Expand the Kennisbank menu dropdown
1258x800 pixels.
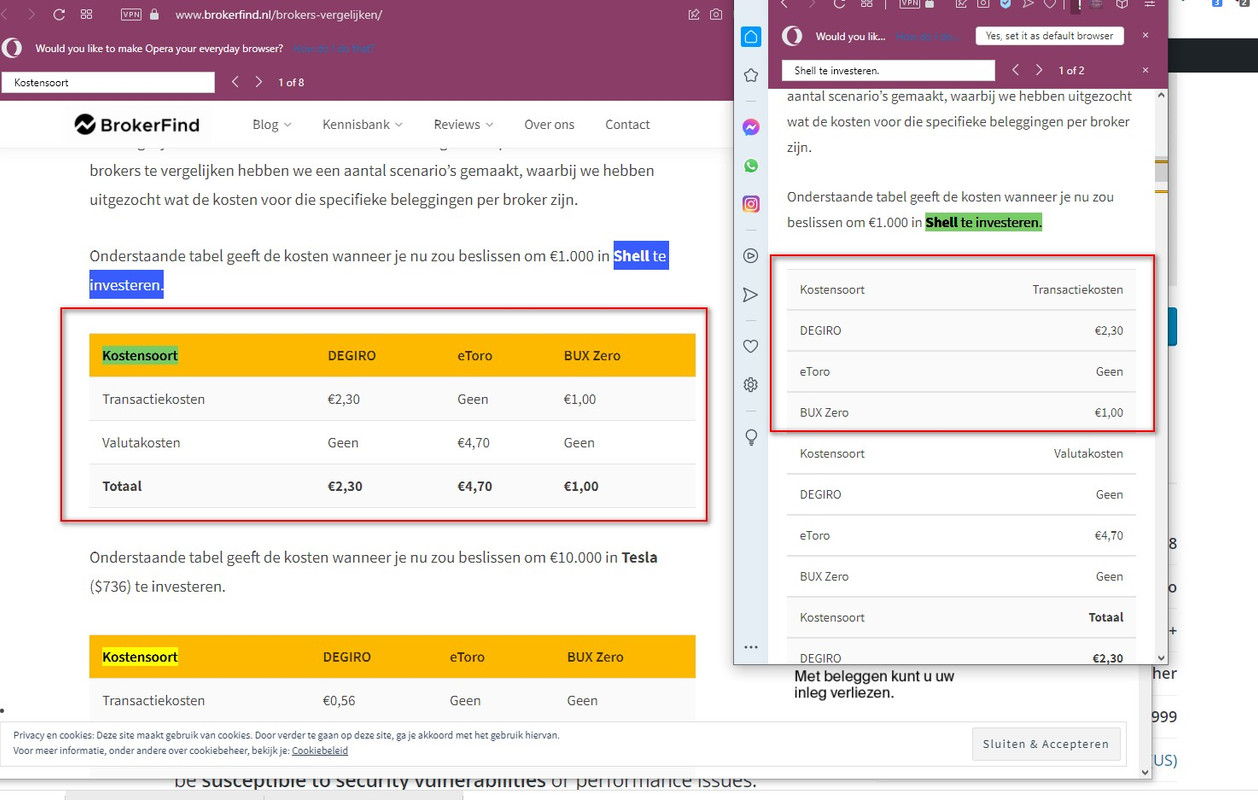(363, 124)
